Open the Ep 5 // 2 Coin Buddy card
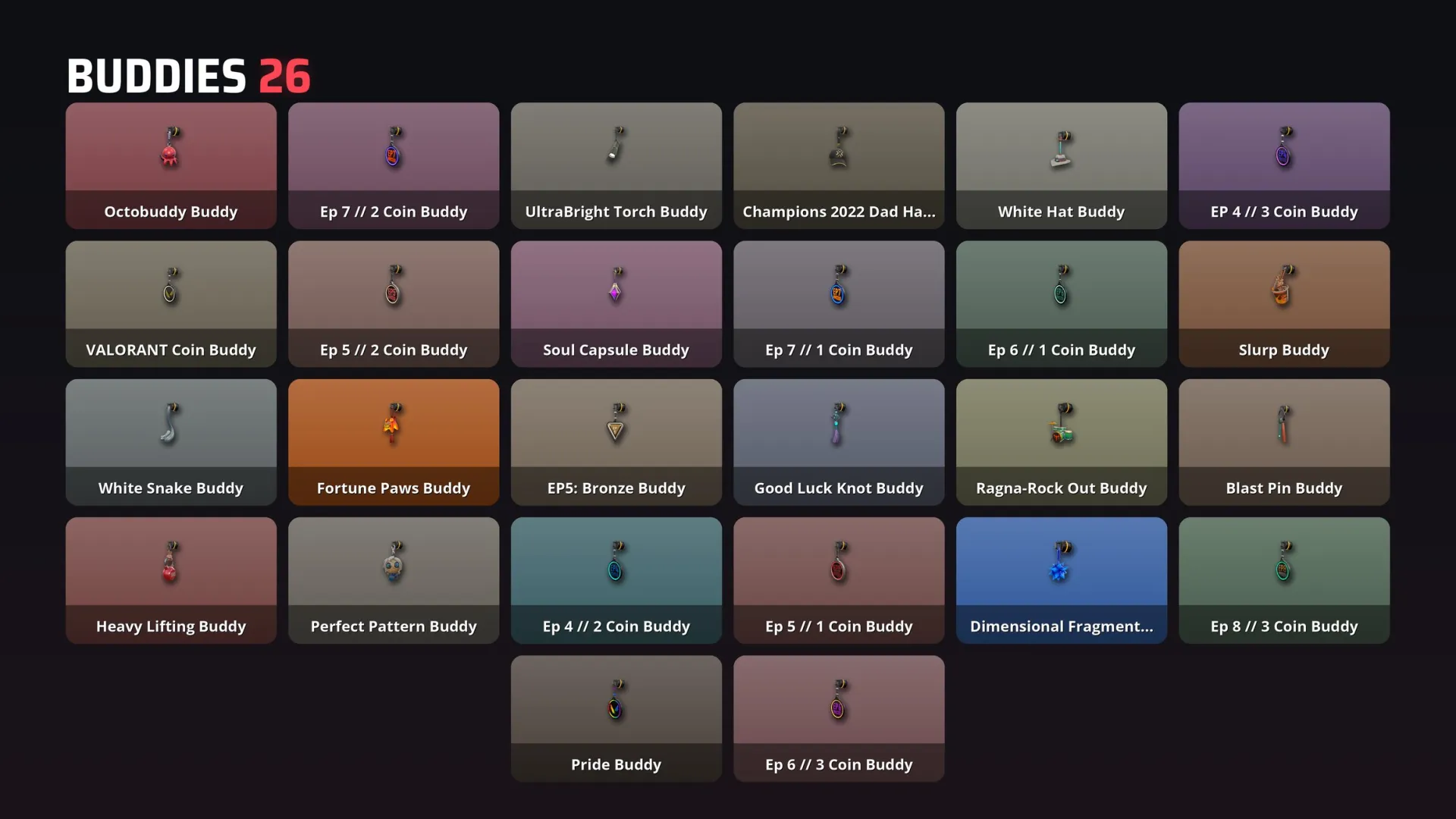This screenshot has width=1456, height=819. coord(394,304)
